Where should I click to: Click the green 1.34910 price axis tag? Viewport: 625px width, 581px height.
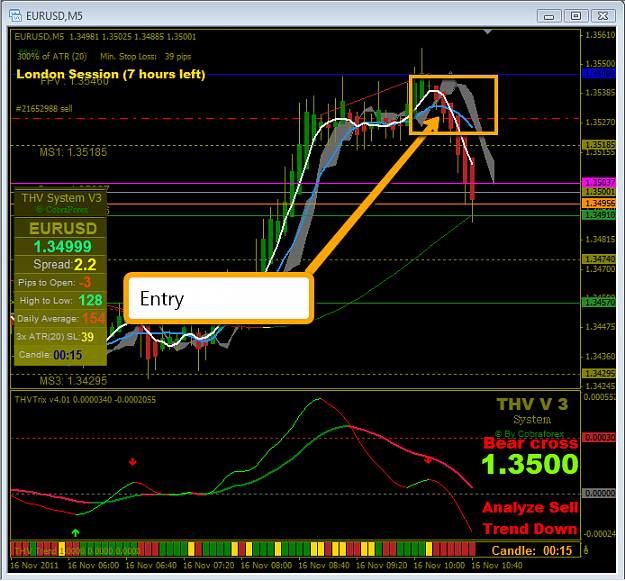click(599, 215)
